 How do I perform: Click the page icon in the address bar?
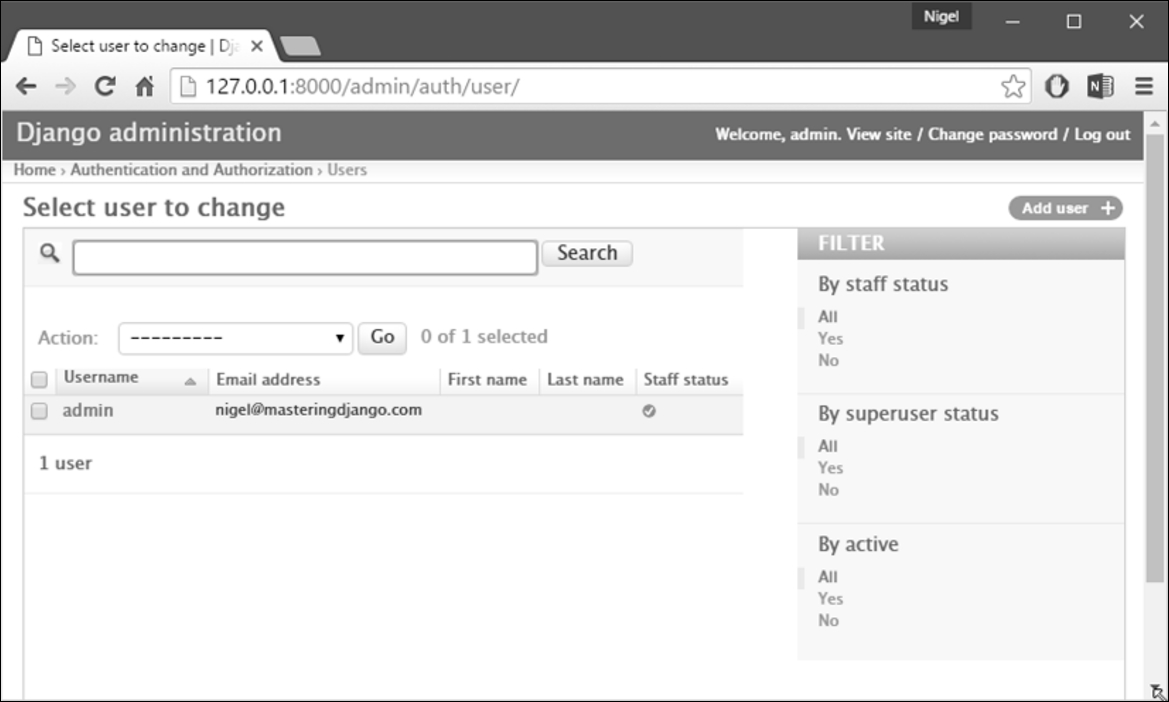pyautogui.click(x=188, y=86)
